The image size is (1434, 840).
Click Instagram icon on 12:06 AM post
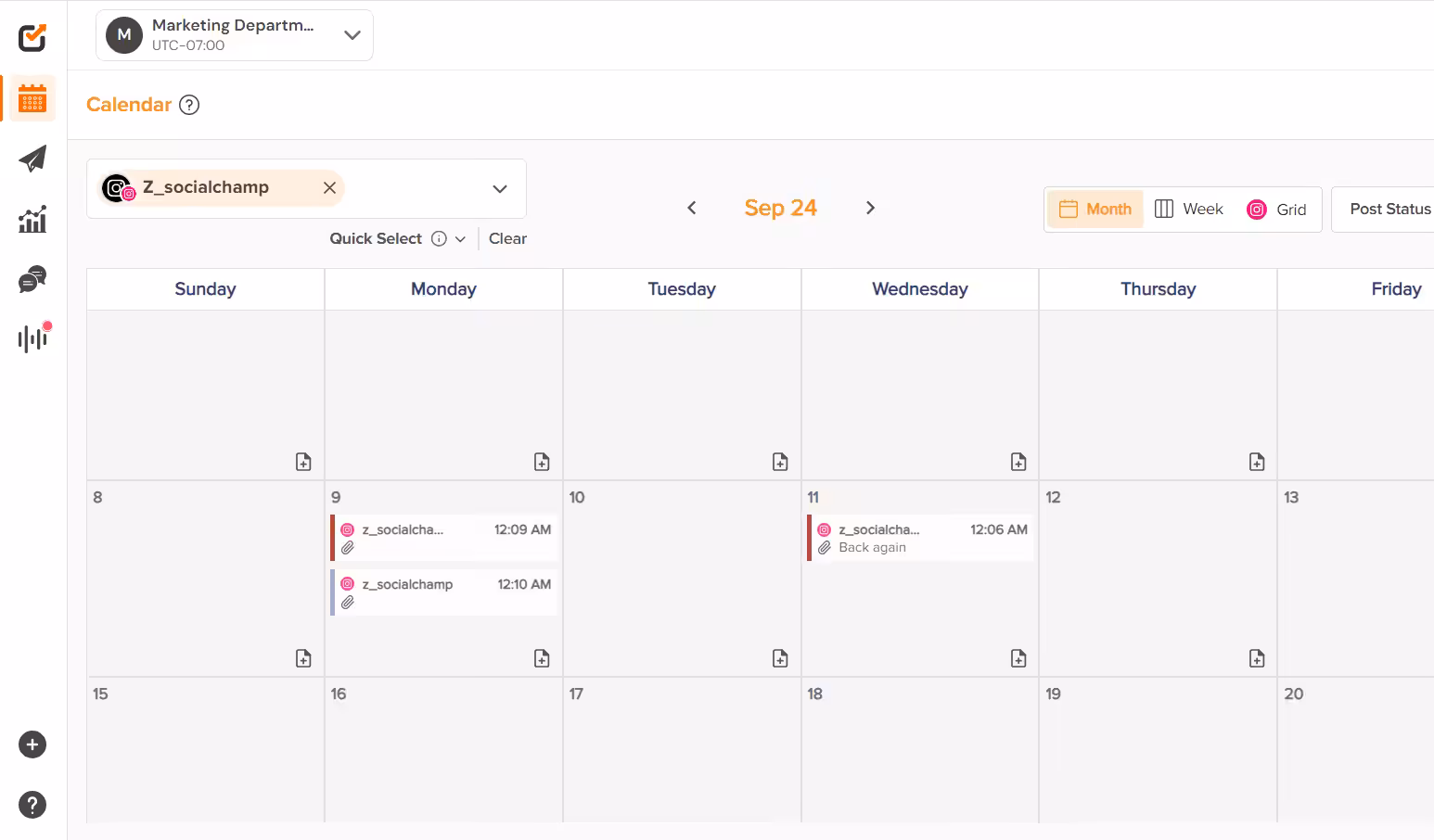(824, 529)
